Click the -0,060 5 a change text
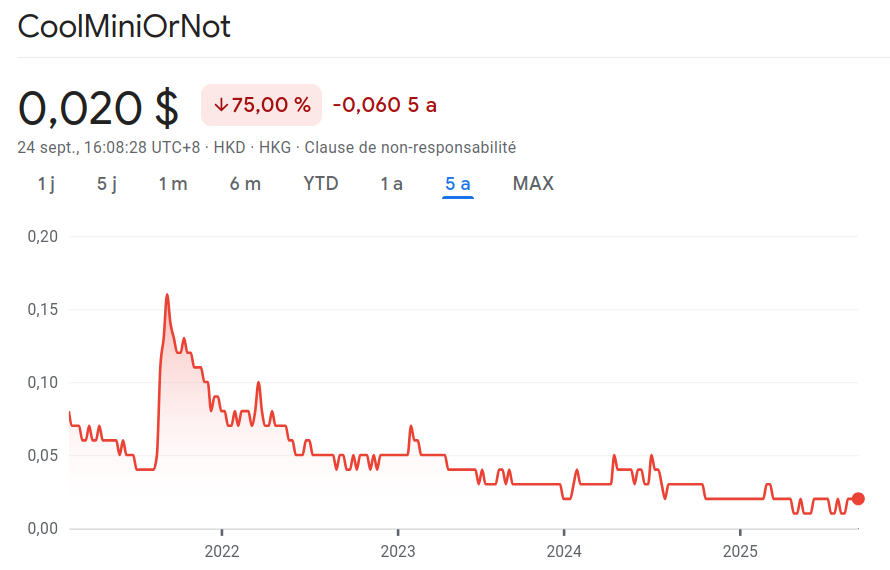This screenshot has width=890, height=570. click(x=384, y=105)
